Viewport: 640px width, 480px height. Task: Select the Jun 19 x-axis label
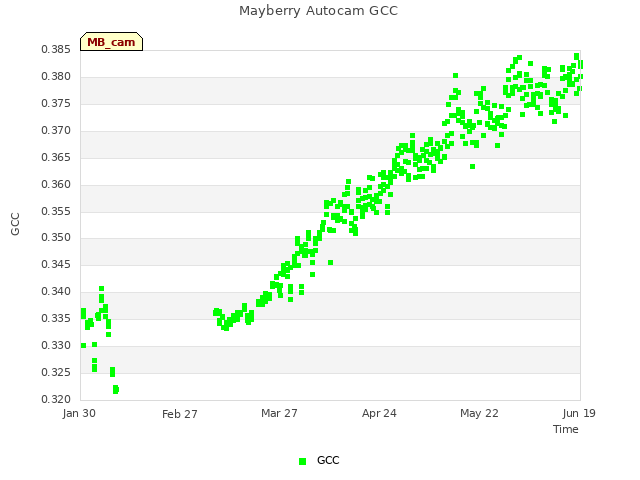click(579, 413)
